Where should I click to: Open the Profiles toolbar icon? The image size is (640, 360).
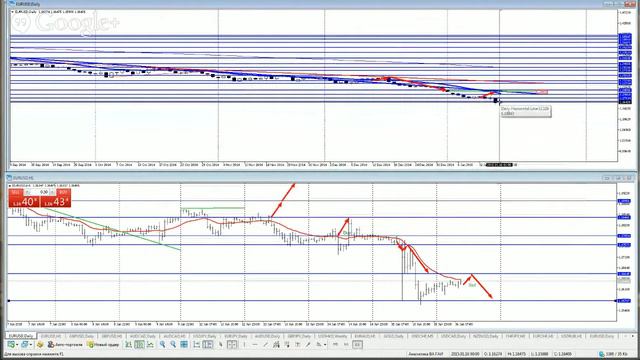24,344
